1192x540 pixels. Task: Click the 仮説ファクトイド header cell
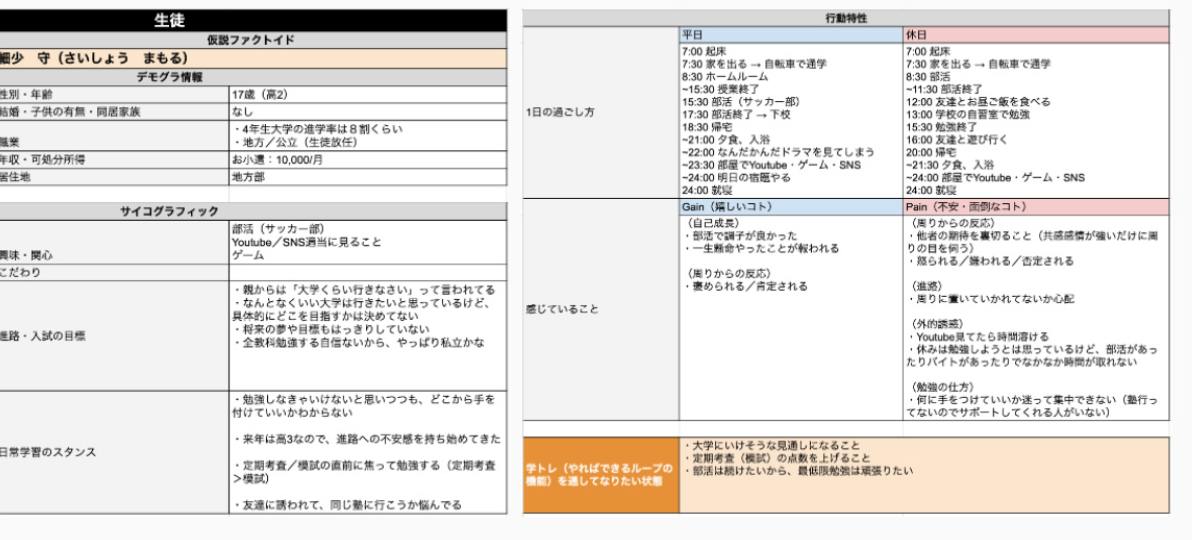pos(252,40)
